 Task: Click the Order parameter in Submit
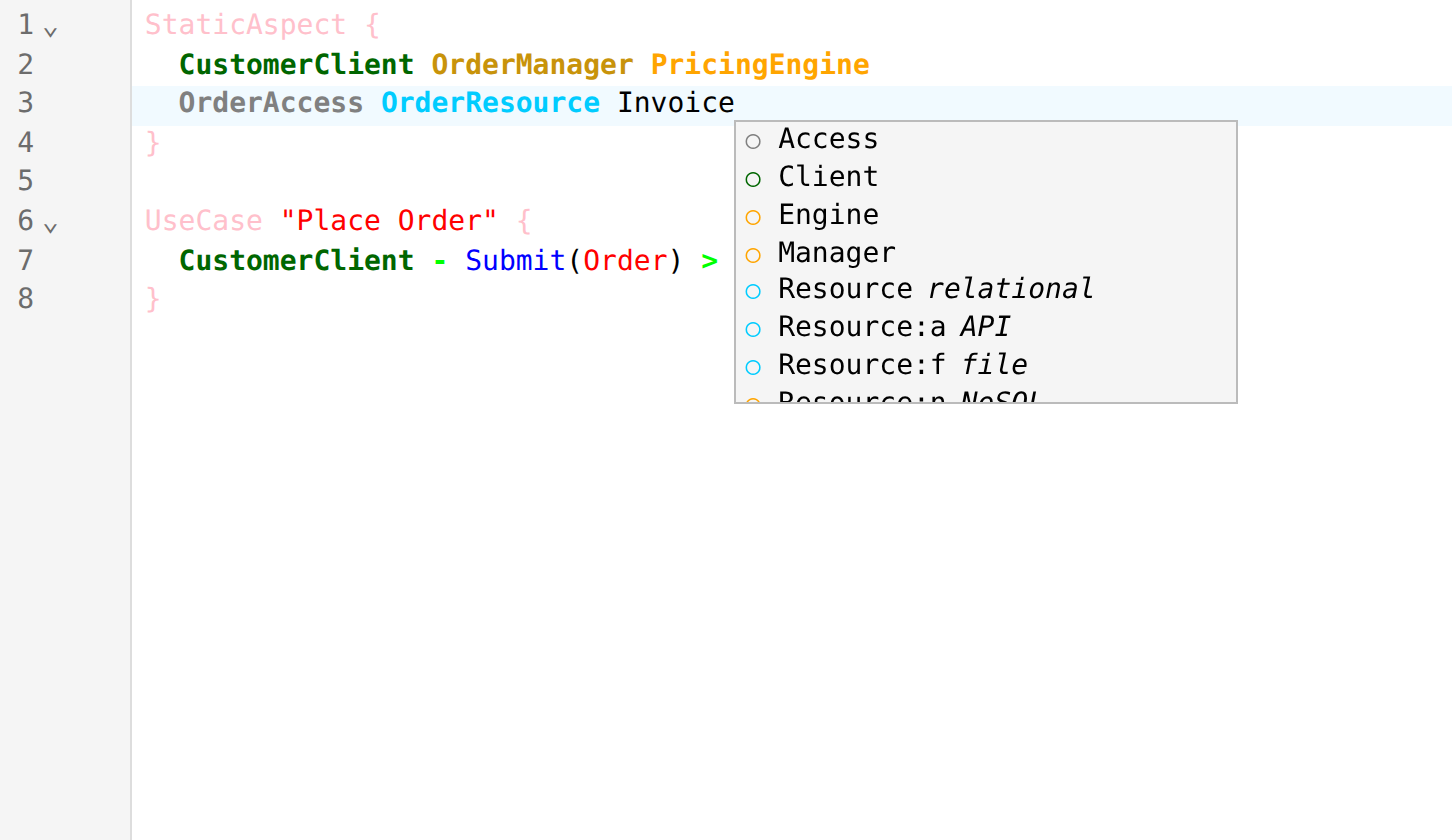(625, 260)
